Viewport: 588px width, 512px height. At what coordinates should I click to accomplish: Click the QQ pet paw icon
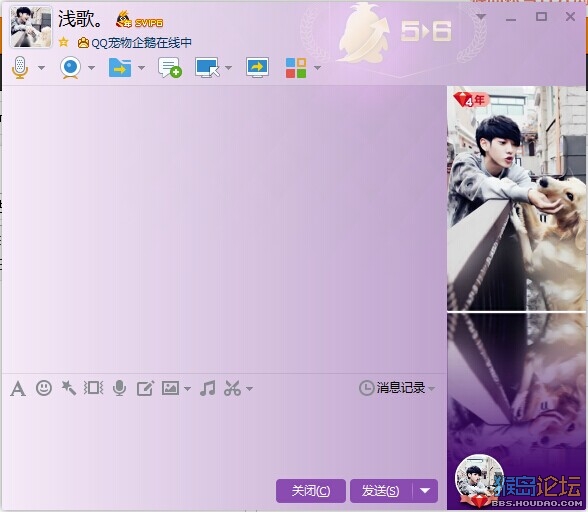(x=83, y=43)
